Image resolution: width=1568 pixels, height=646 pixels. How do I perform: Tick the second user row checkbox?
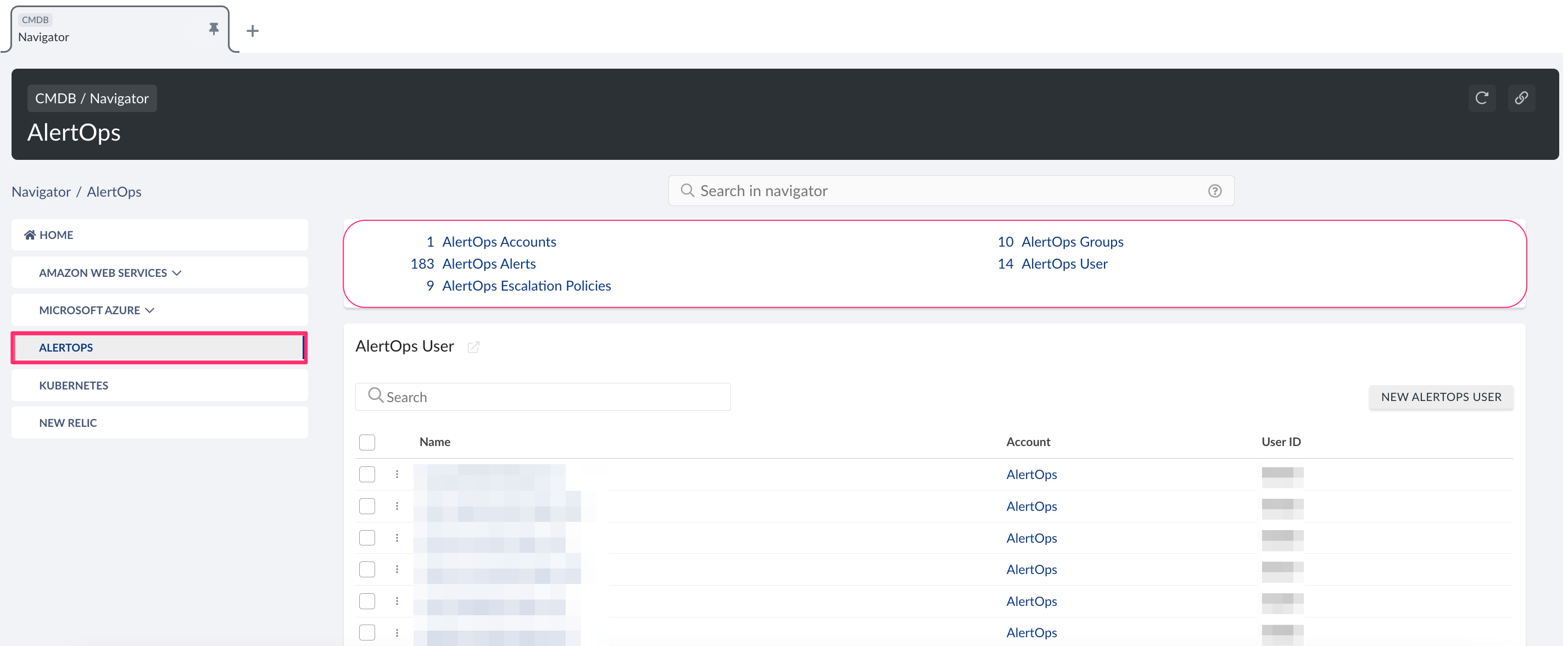pyautogui.click(x=367, y=506)
